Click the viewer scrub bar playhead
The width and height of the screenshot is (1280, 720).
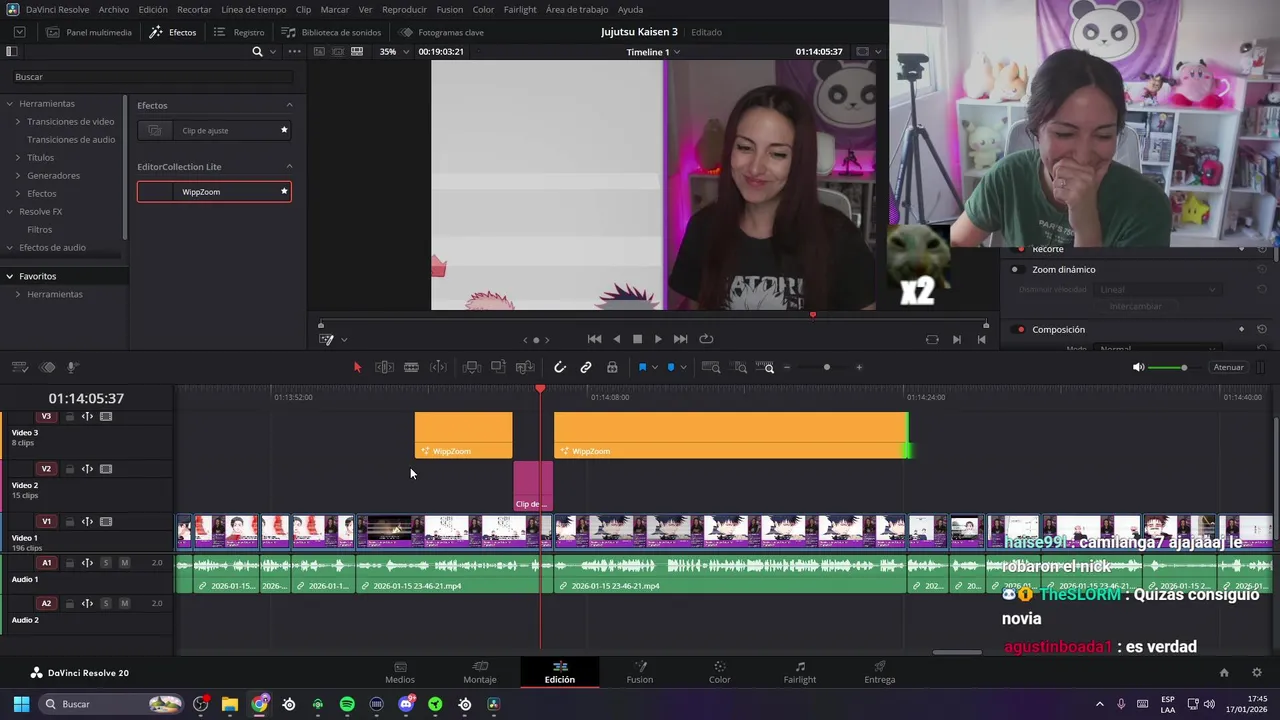coord(813,315)
